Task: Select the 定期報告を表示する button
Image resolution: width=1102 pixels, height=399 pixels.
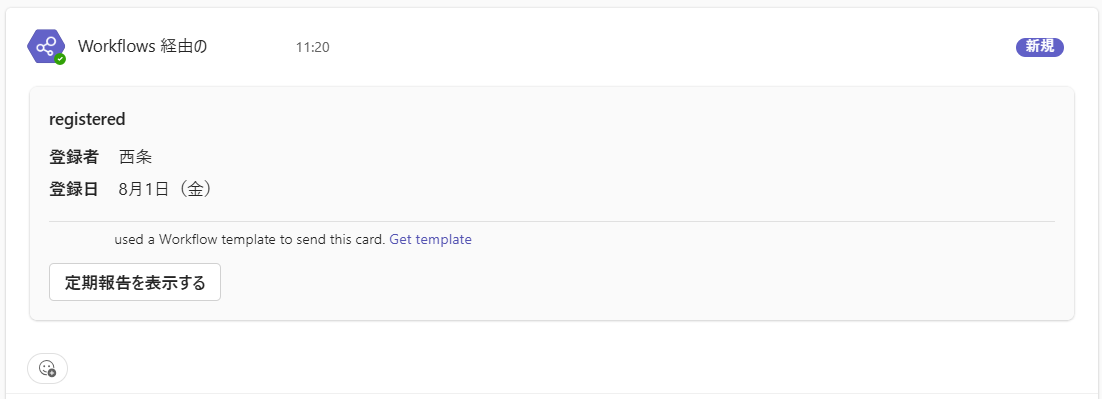Action: pos(135,282)
